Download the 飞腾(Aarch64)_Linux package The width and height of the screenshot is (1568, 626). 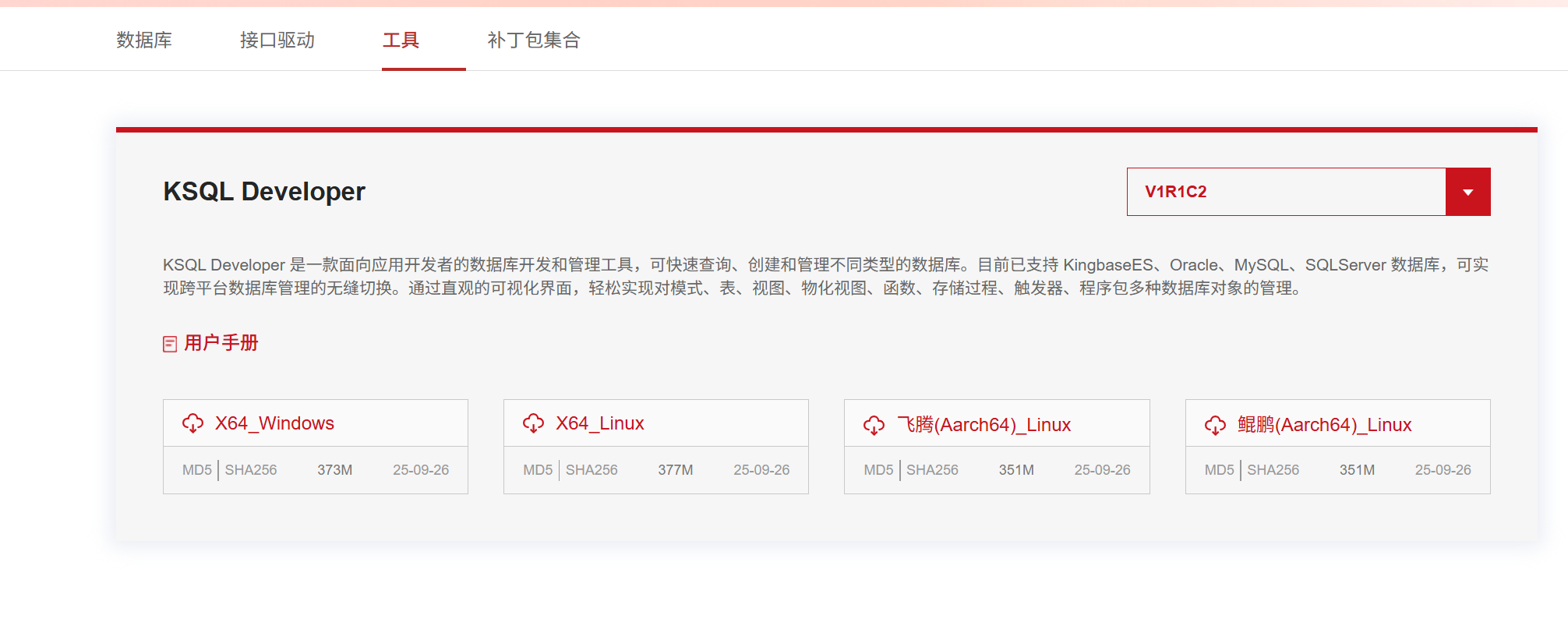[984, 425]
